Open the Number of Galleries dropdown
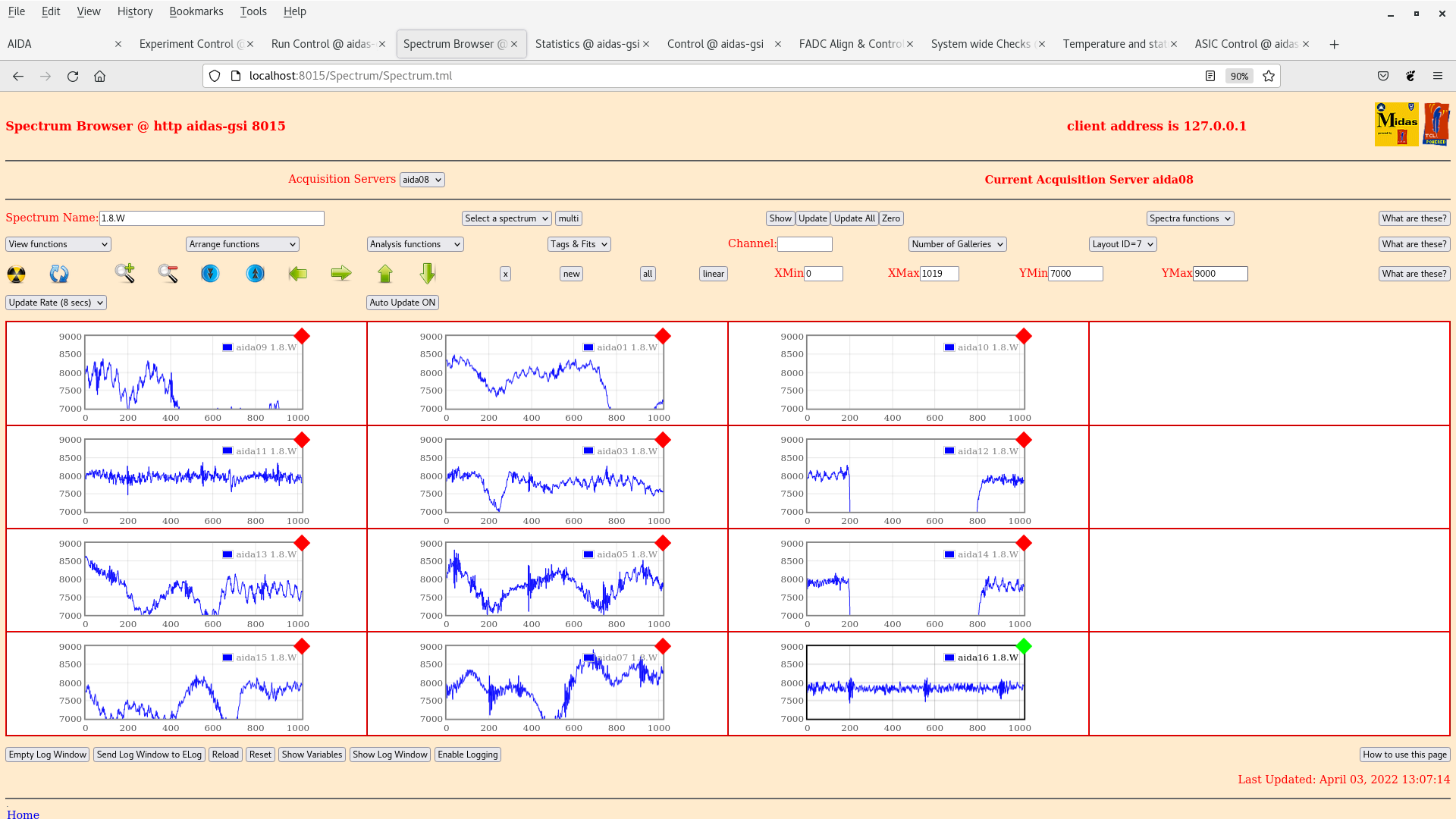 [957, 244]
